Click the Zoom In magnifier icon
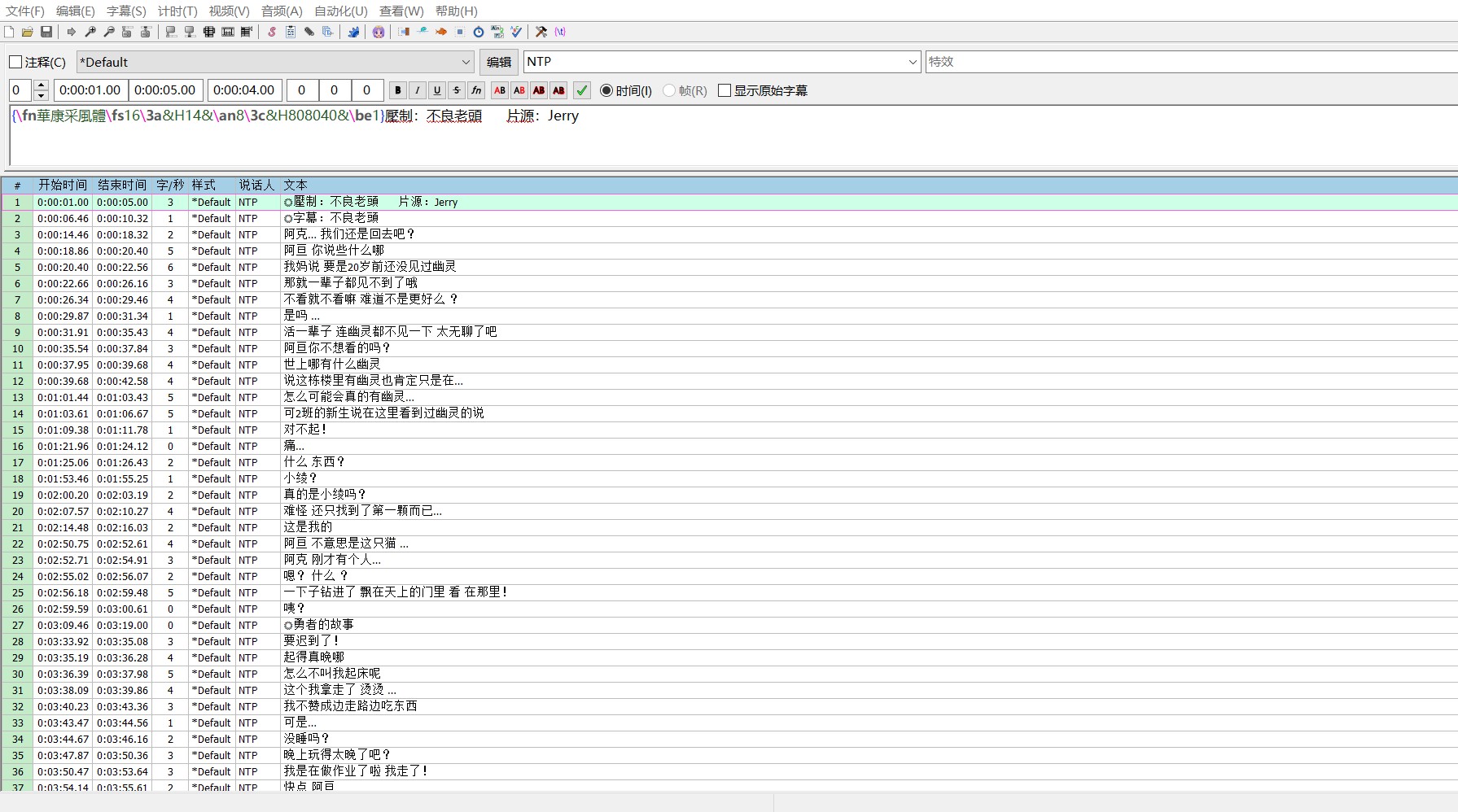Image resolution: width=1458 pixels, height=812 pixels. click(90, 32)
